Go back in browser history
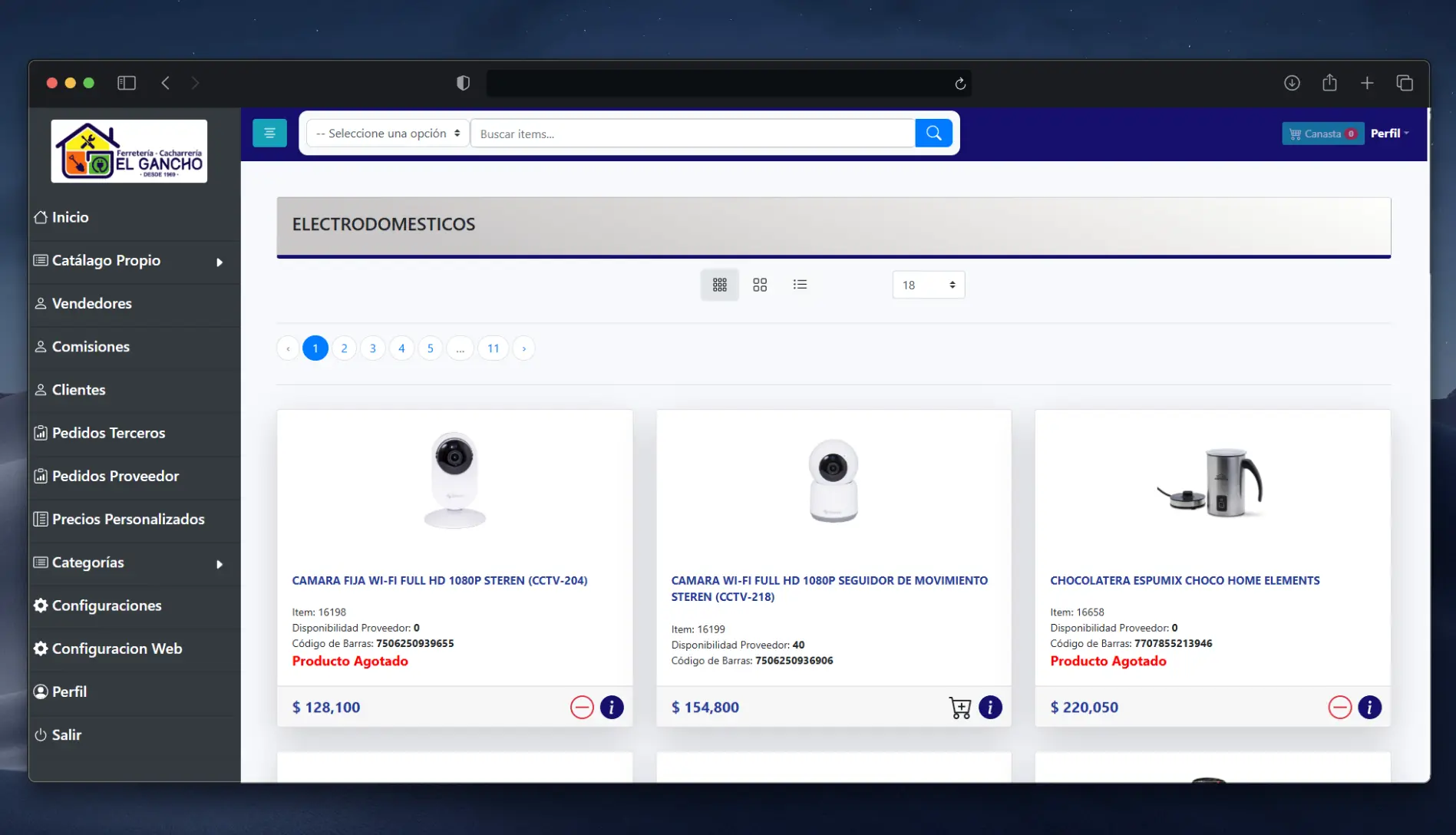The width and height of the screenshot is (1456, 835). [x=165, y=83]
